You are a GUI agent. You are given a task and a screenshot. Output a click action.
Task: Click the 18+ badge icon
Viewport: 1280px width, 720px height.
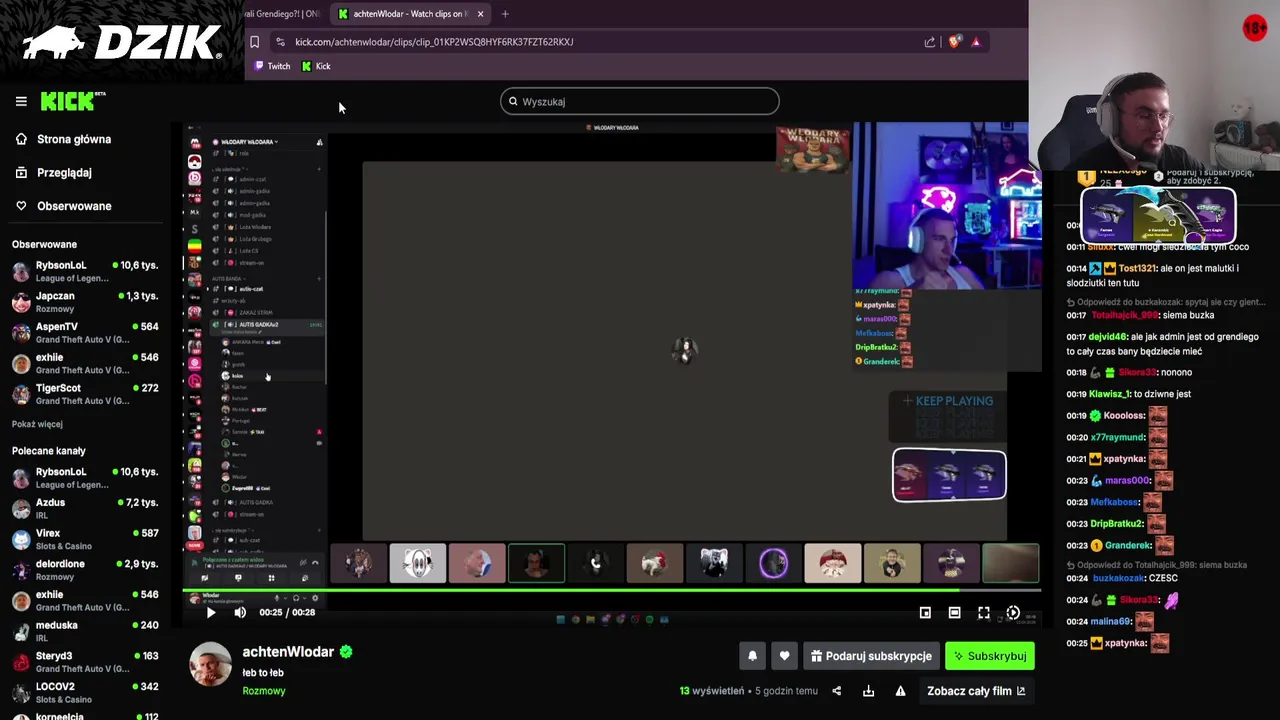(1255, 28)
